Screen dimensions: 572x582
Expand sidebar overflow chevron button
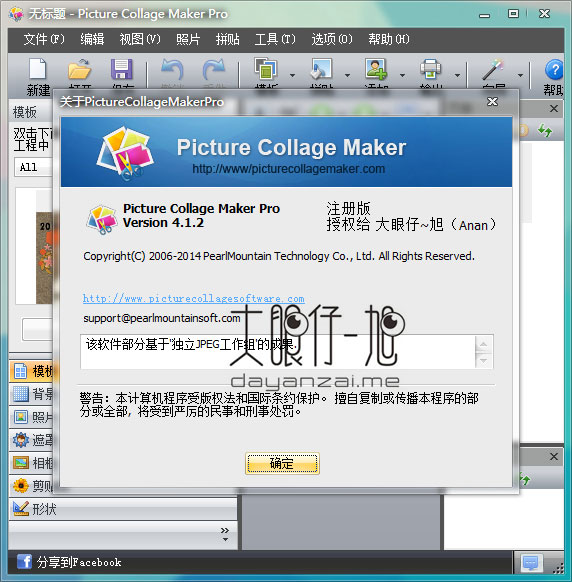pos(225,534)
